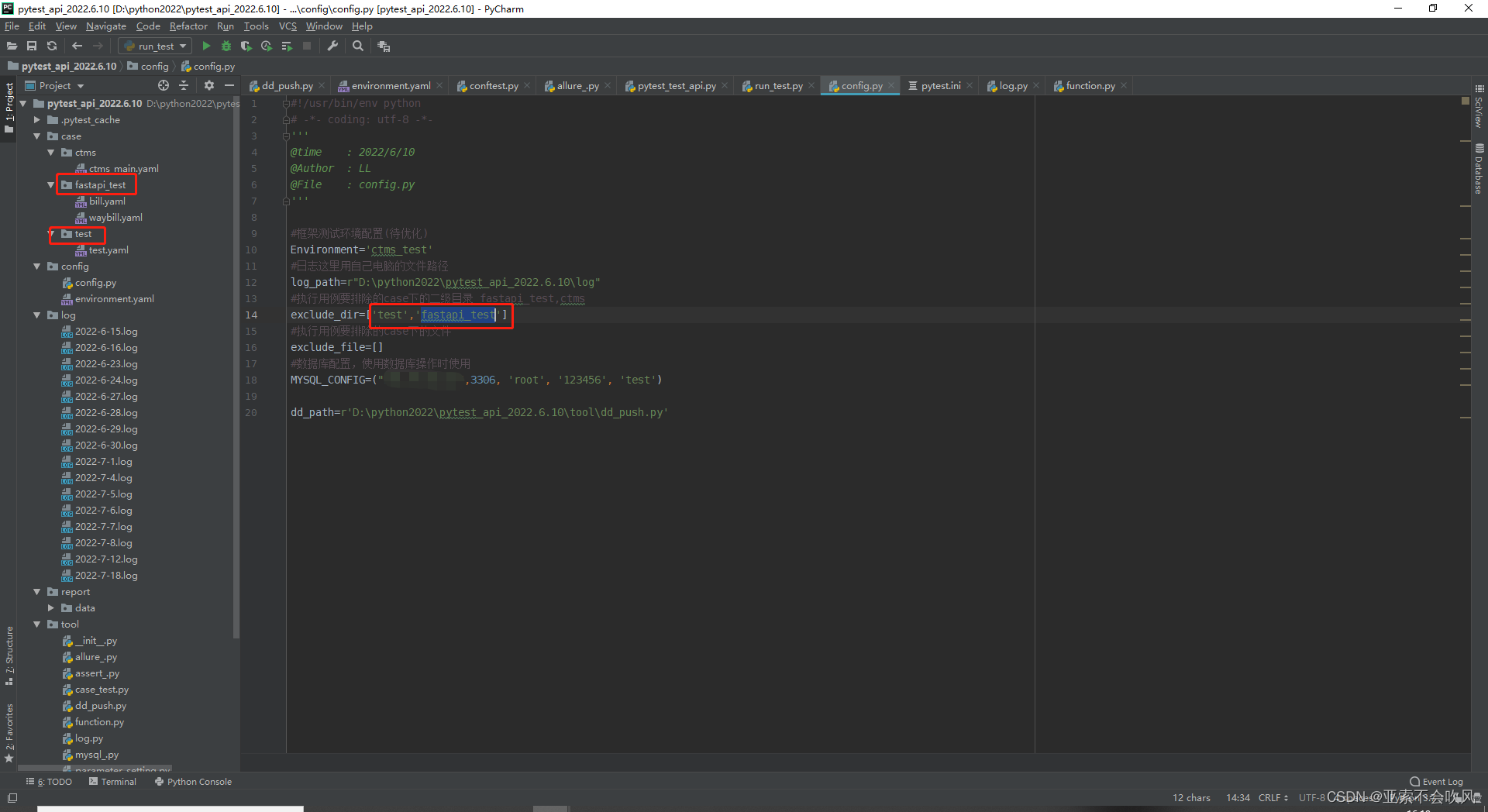Open the Tools menu
This screenshot has width=1488, height=812.
(256, 26)
